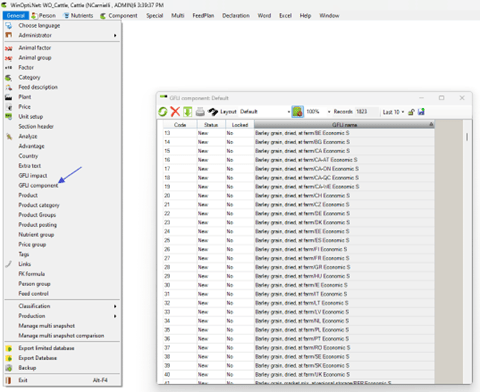The height and width of the screenshot is (392, 480).
Task: Click the Export Database icon
Action: pyautogui.click(x=9, y=358)
